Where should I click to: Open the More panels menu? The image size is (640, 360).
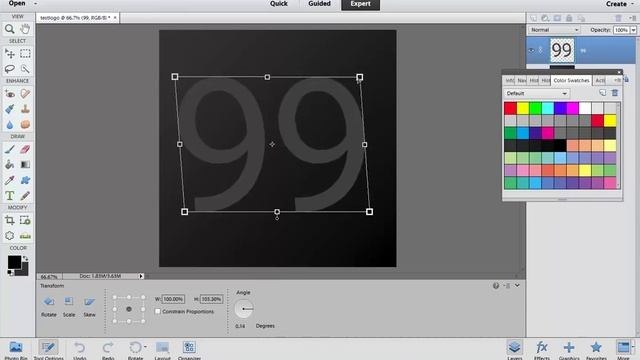tap(624, 350)
